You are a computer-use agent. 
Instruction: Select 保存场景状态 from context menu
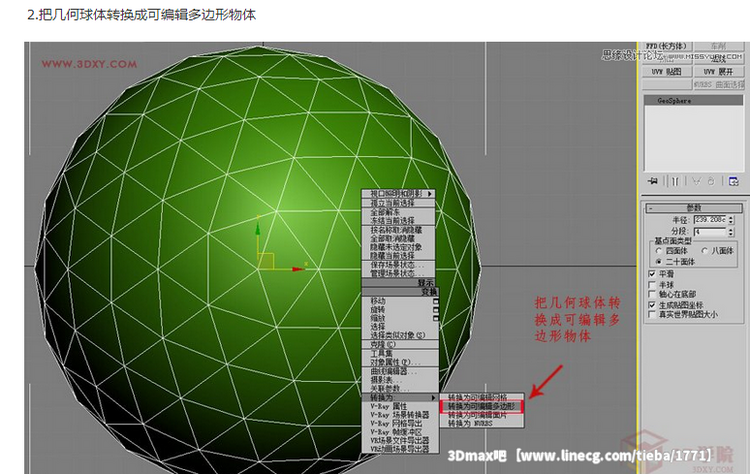(398, 265)
